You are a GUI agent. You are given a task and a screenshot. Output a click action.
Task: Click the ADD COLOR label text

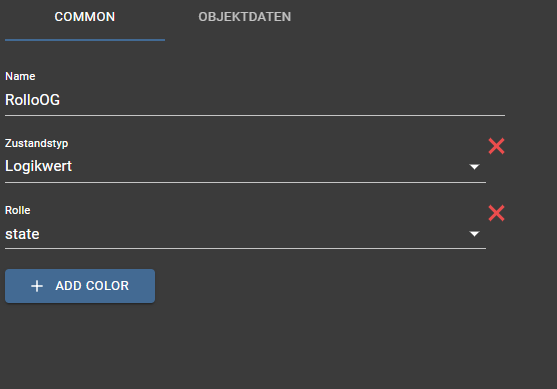click(92, 286)
